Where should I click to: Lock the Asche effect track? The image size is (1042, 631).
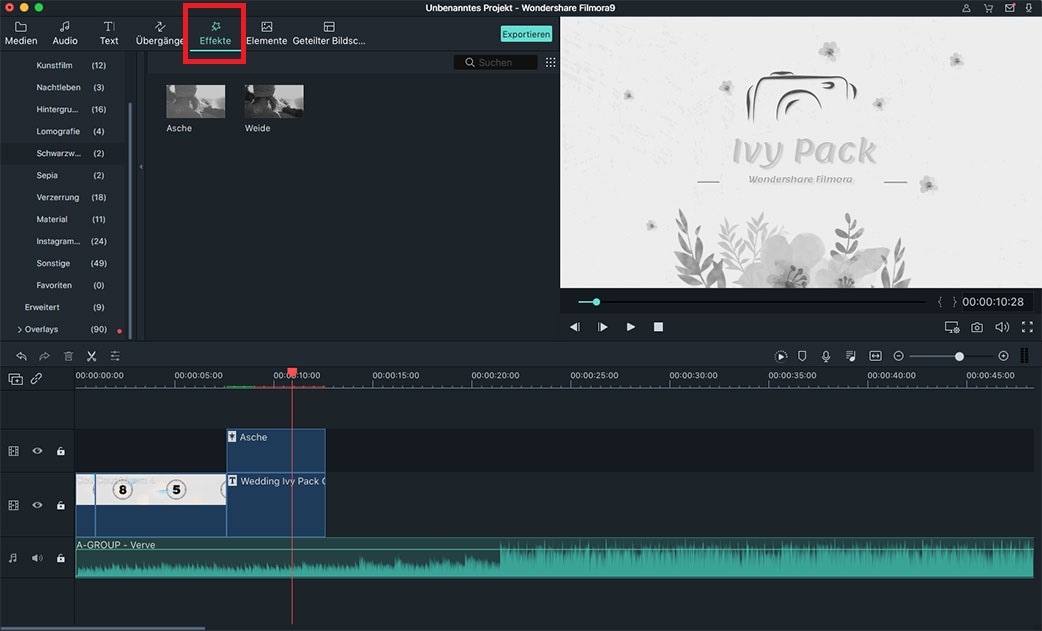60,451
